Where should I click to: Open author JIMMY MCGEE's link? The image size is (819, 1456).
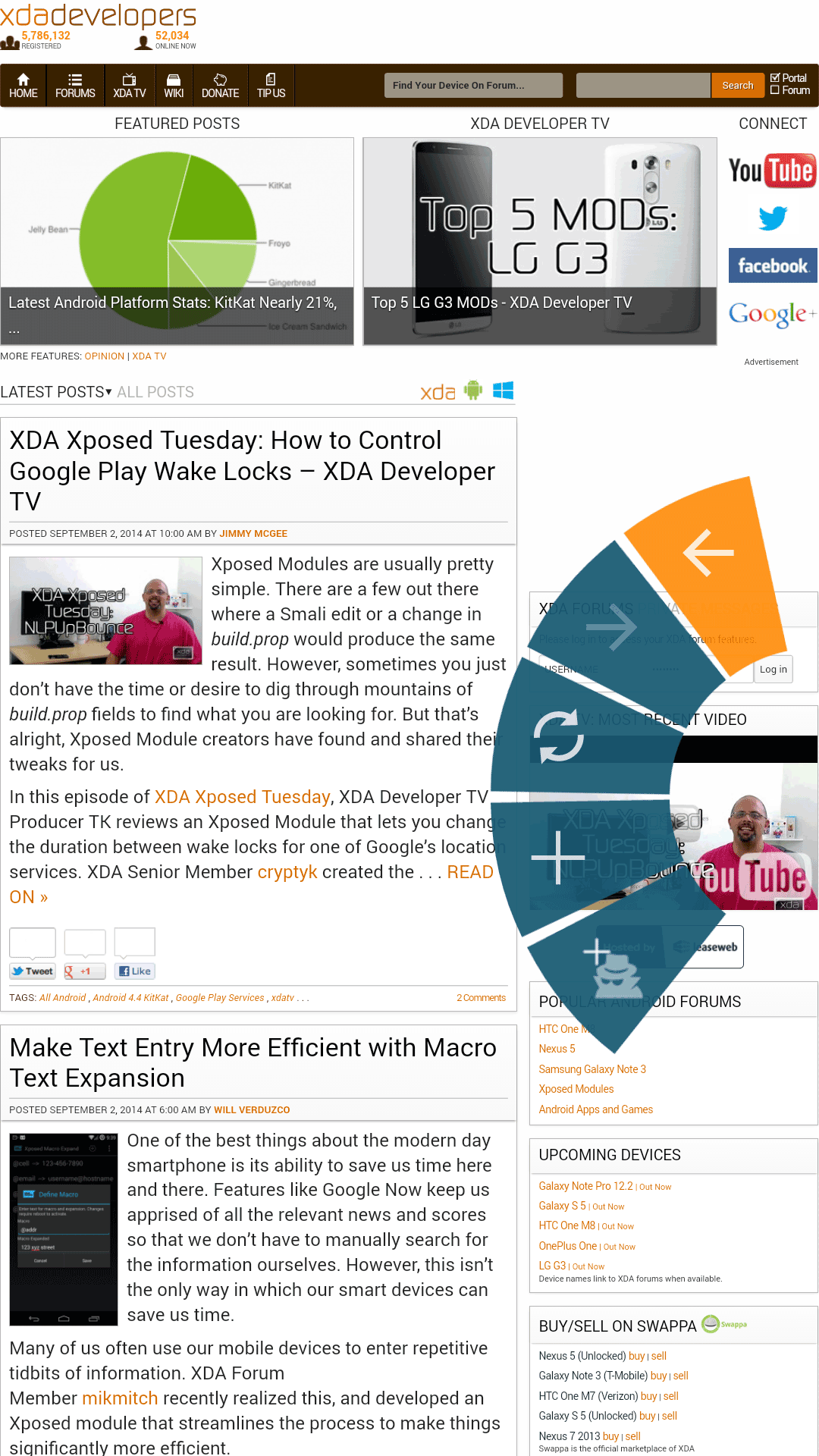tap(253, 534)
